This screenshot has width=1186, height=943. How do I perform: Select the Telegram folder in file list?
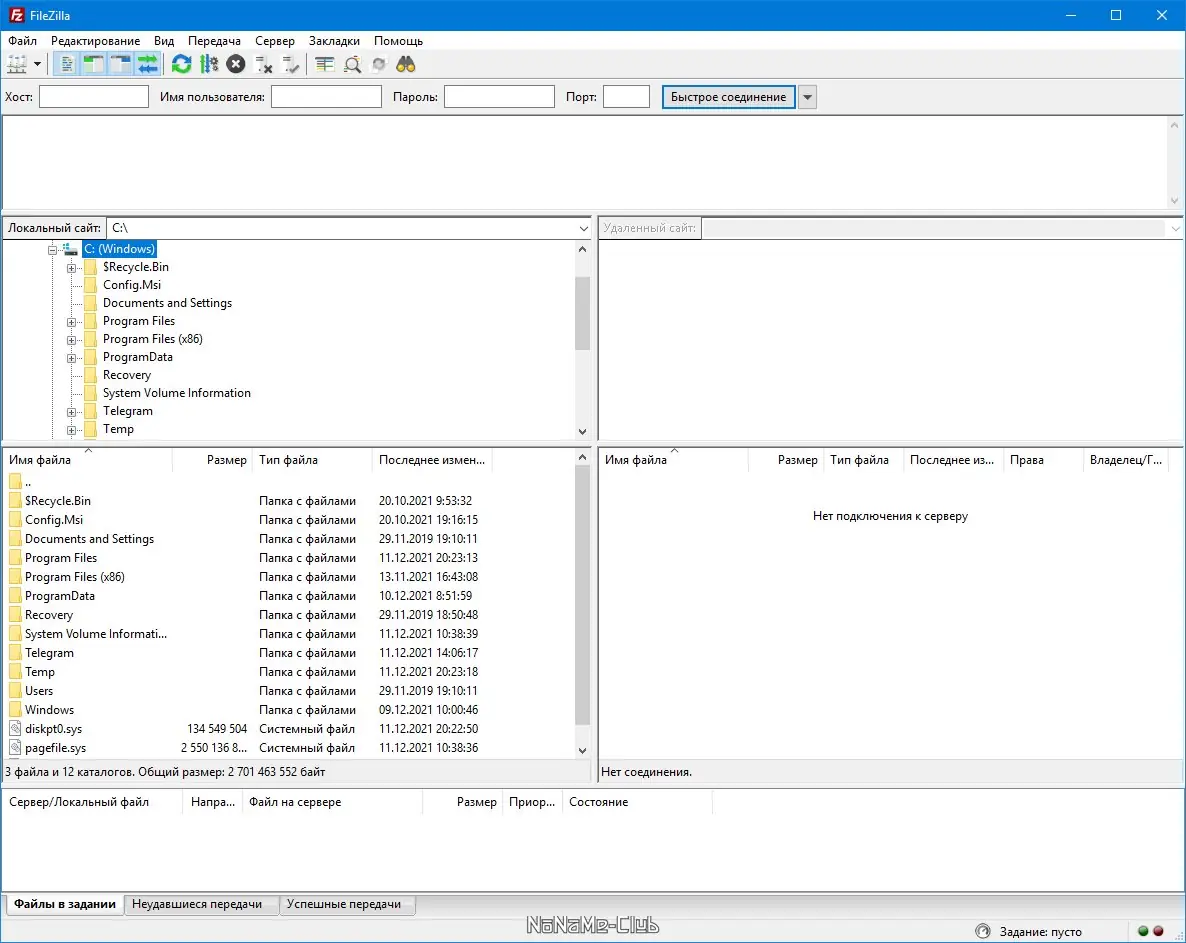coord(49,653)
